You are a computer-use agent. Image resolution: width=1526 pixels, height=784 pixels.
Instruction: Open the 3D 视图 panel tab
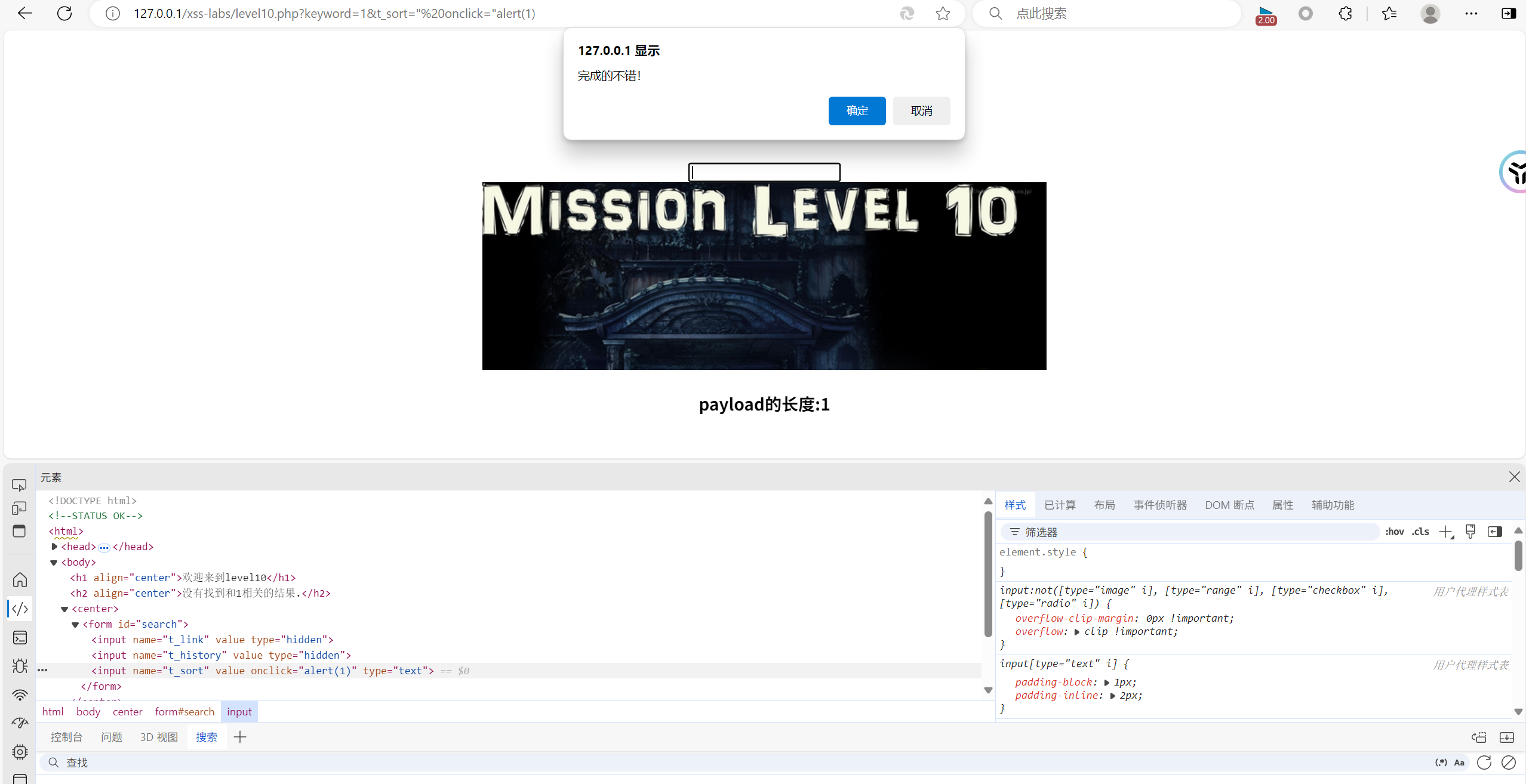coord(159,736)
